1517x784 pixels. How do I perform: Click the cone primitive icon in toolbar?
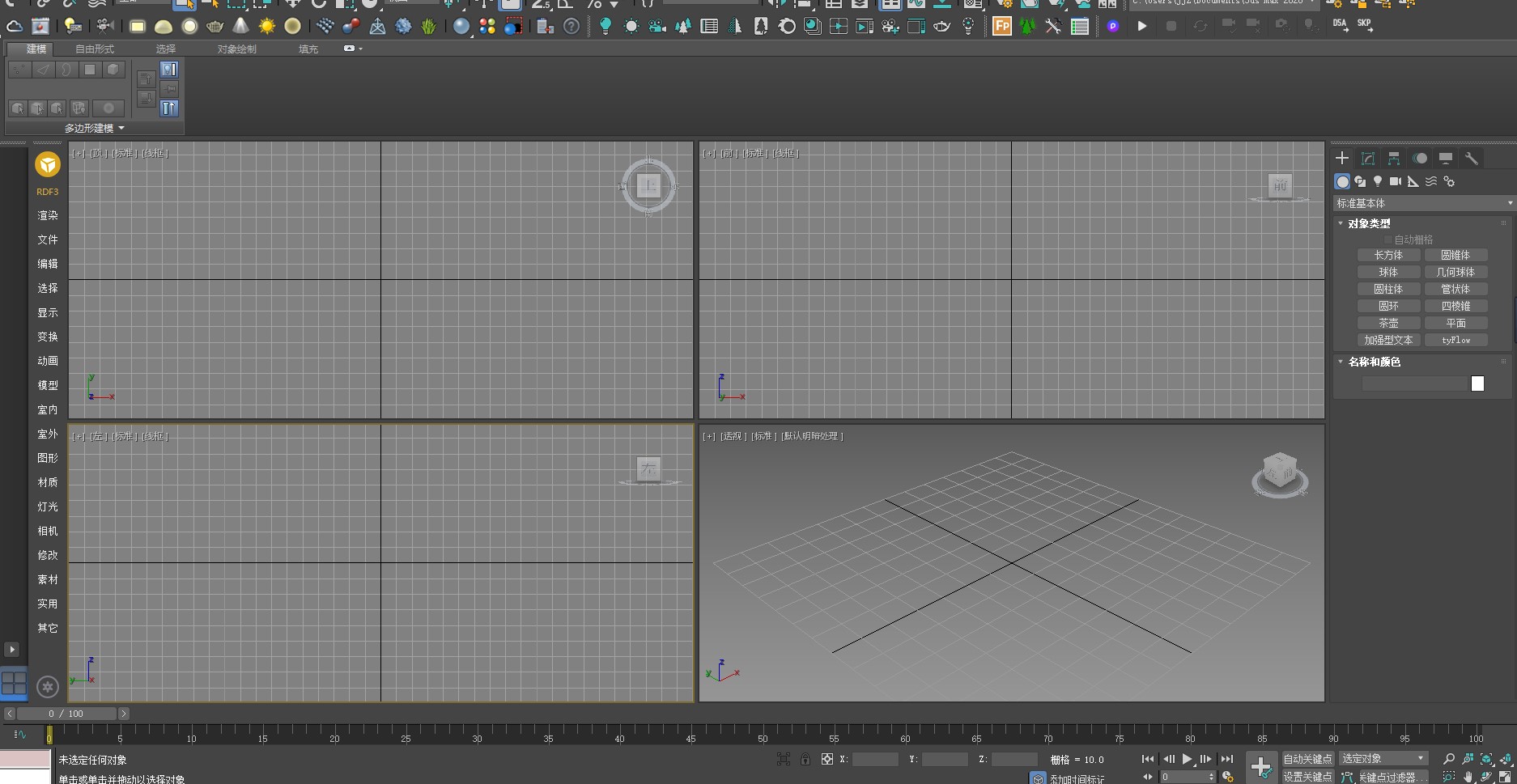point(240,26)
